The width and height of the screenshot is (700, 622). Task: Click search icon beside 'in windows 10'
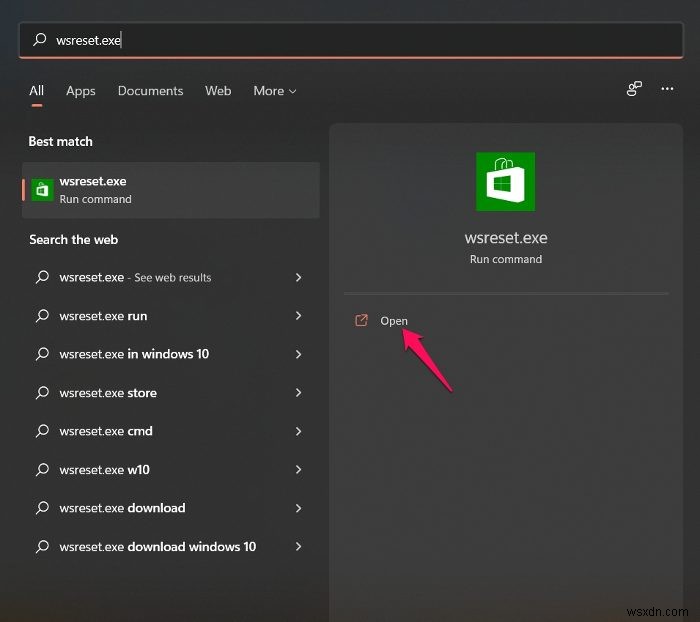[42, 354]
